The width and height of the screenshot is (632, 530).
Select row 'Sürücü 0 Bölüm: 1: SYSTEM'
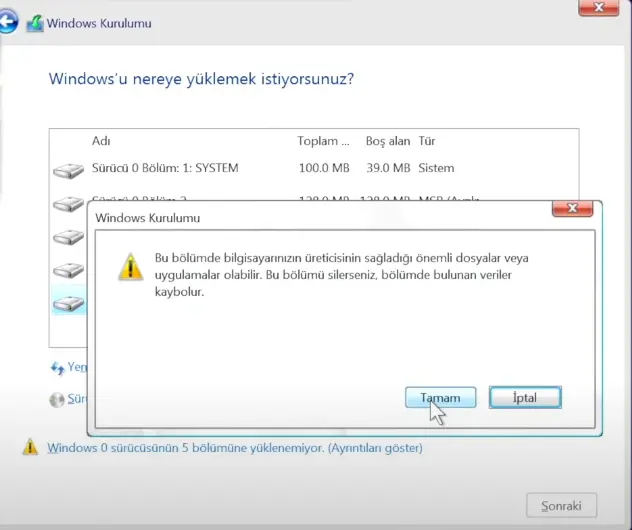tap(314, 168)
